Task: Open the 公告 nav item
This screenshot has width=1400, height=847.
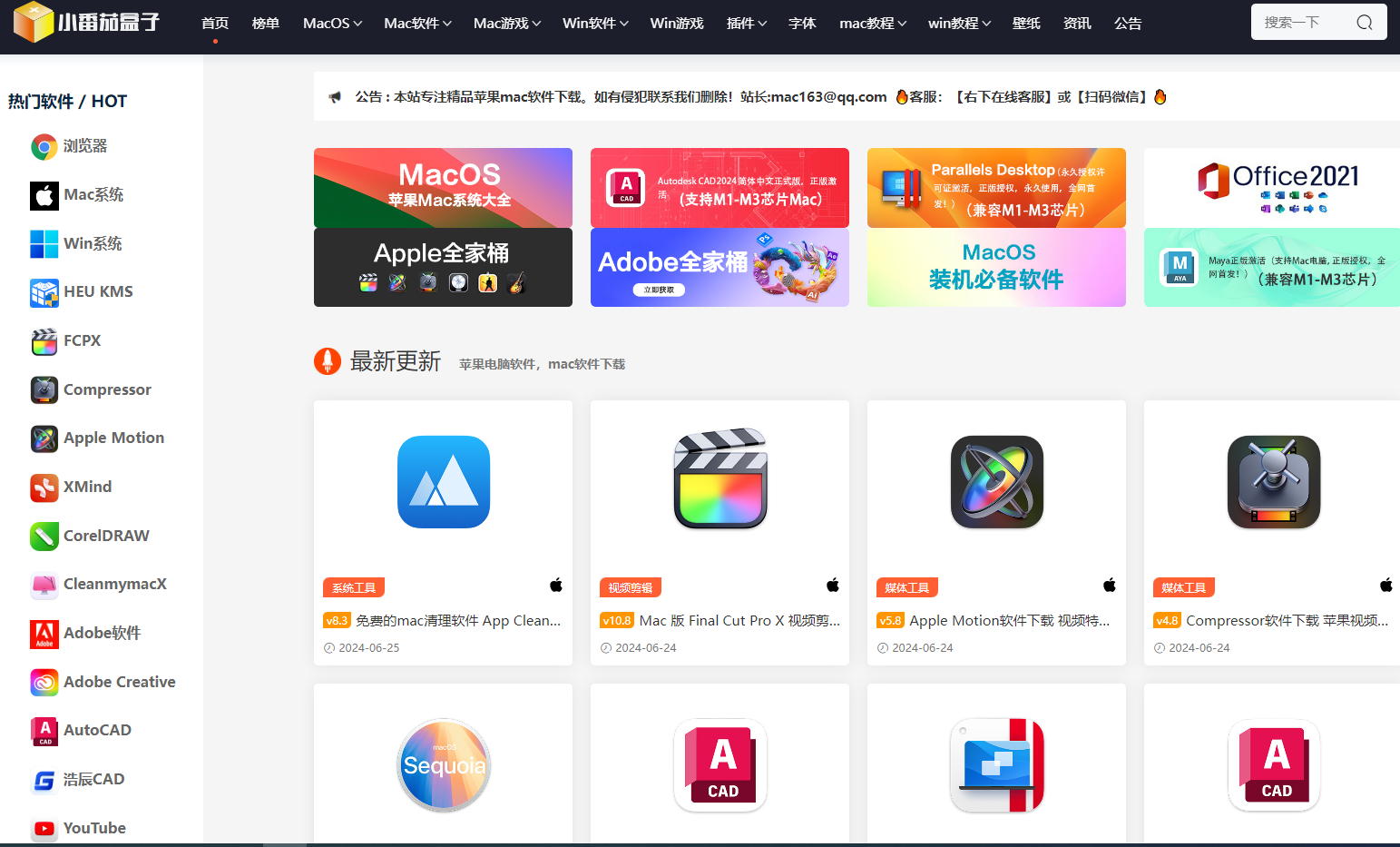Action: click(x=1128, y=24)
